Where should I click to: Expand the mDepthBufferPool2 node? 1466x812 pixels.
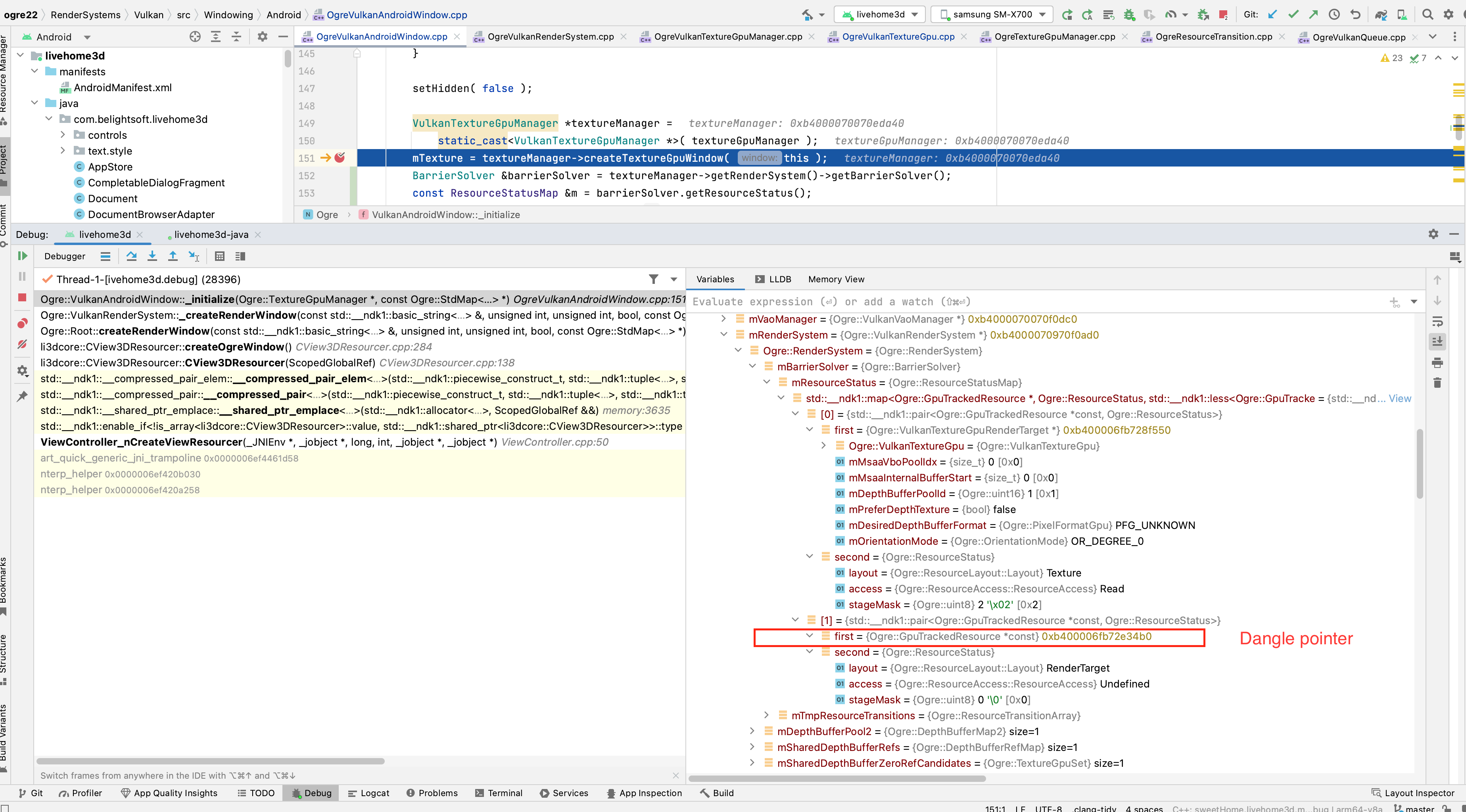click(752, 731)
